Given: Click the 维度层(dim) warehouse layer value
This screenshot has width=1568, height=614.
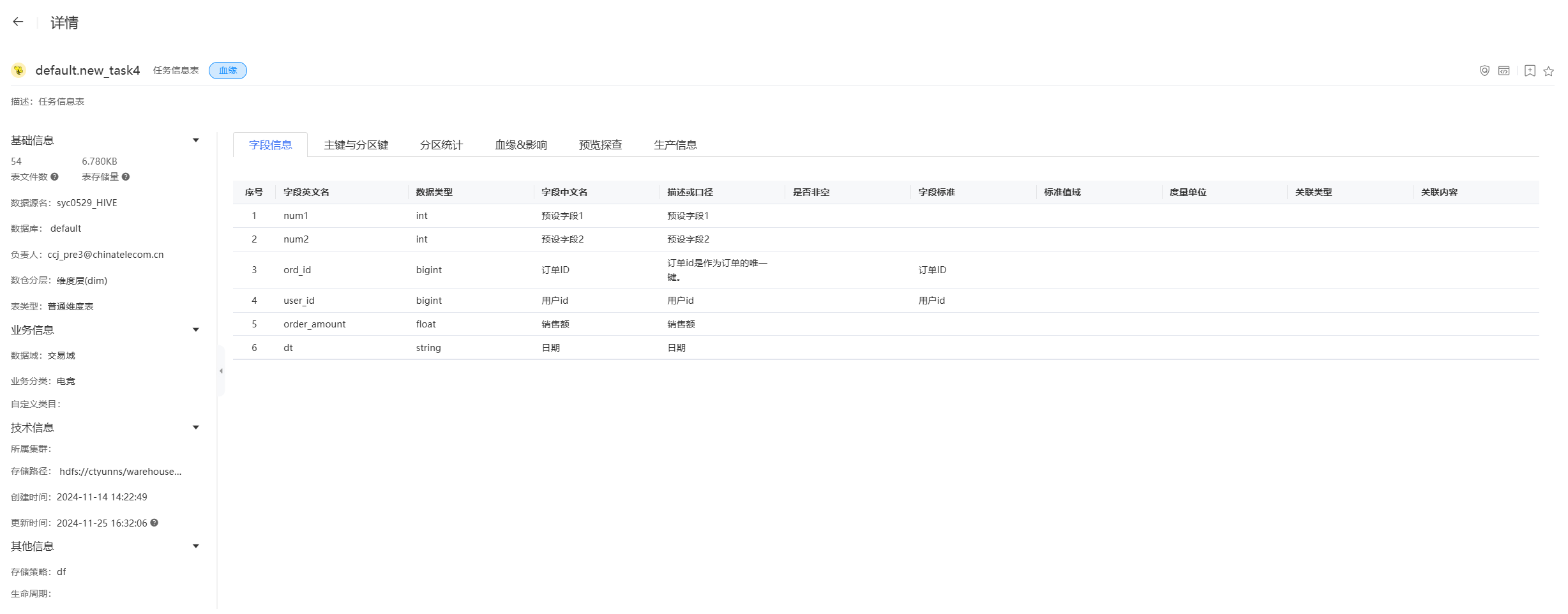Looking at the screenshot, I should 82,281.
